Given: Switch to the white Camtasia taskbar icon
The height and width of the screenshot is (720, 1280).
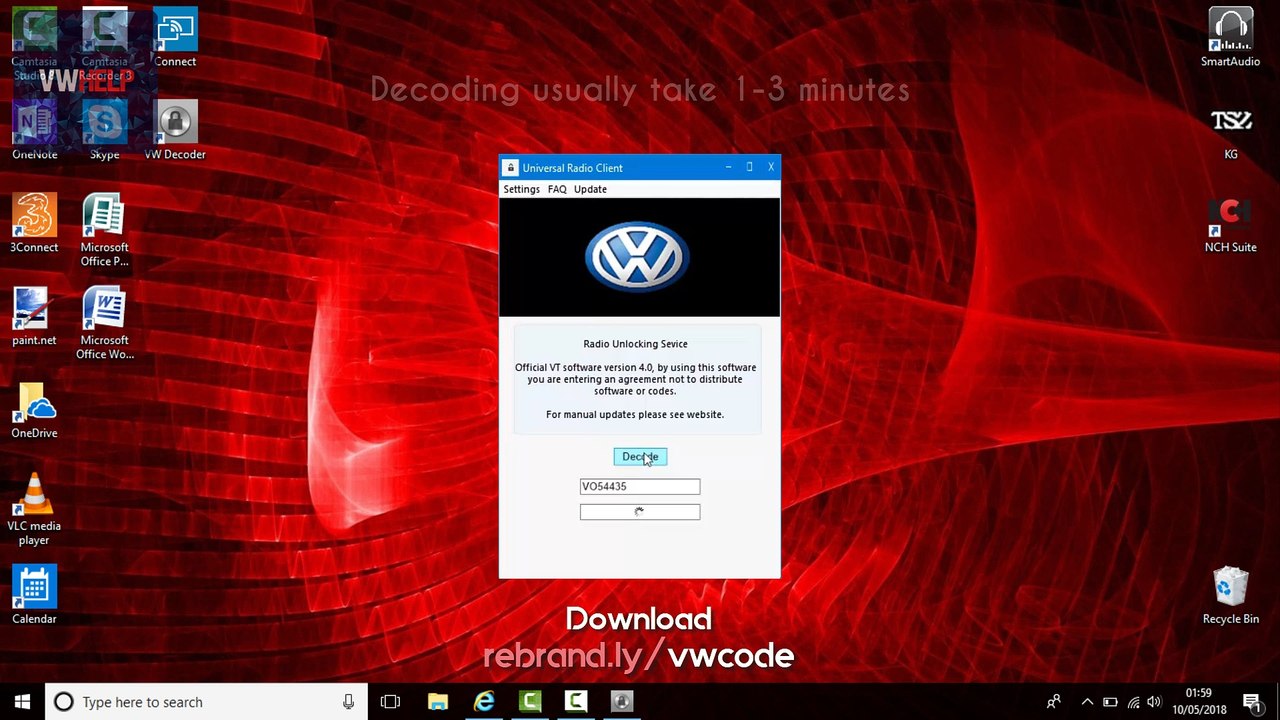Looking at the screenshot, I should click(576, 702).
